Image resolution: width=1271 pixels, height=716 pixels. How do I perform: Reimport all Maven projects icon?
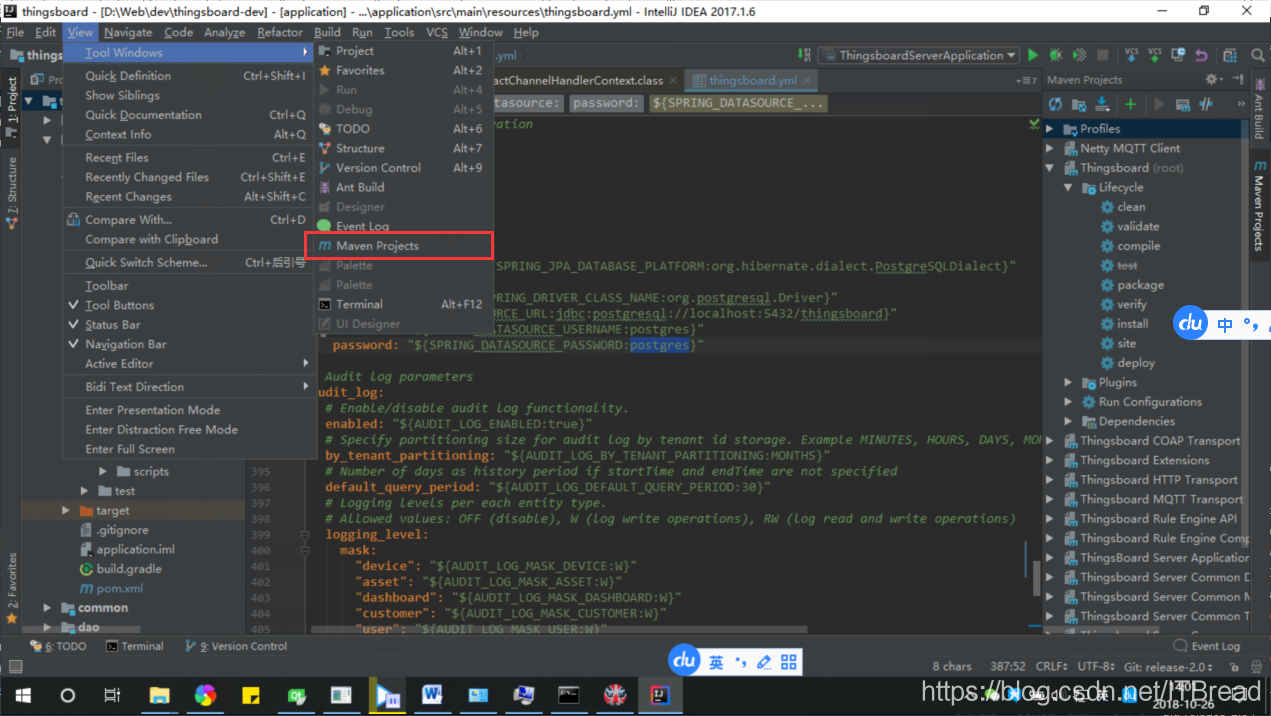[x=1055, y=104]
